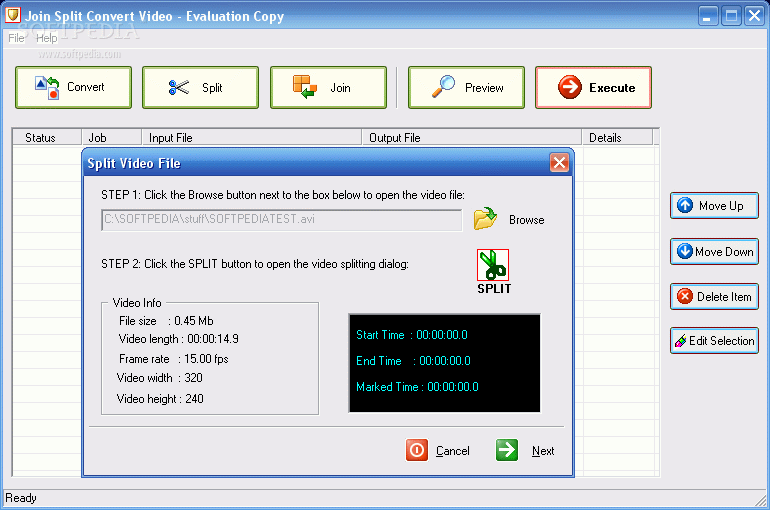Click the green Next arrow icon

tap(507, 450)
